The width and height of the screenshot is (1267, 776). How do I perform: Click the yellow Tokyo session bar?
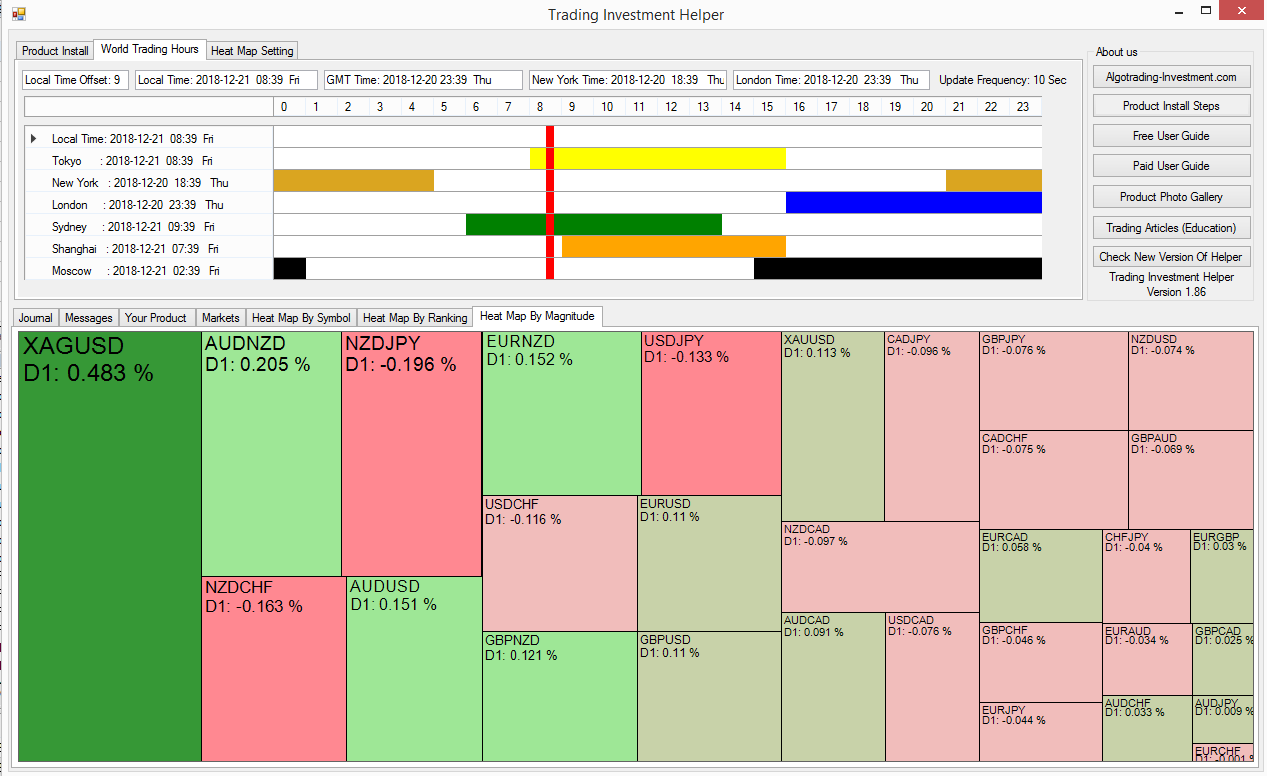point(670,159)
